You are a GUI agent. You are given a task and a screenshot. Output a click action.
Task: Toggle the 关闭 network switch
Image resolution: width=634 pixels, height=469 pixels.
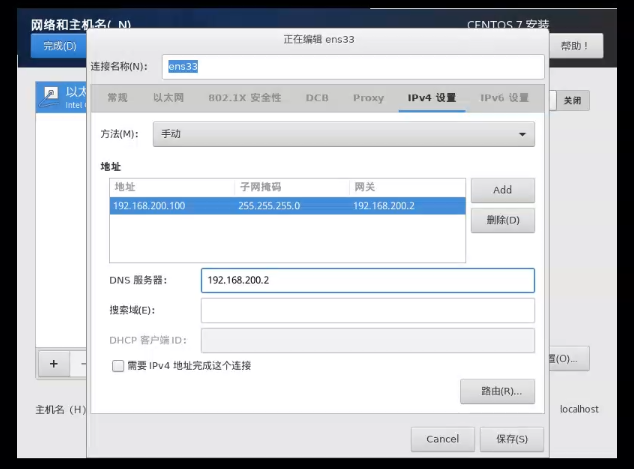[x=571, y=101]
